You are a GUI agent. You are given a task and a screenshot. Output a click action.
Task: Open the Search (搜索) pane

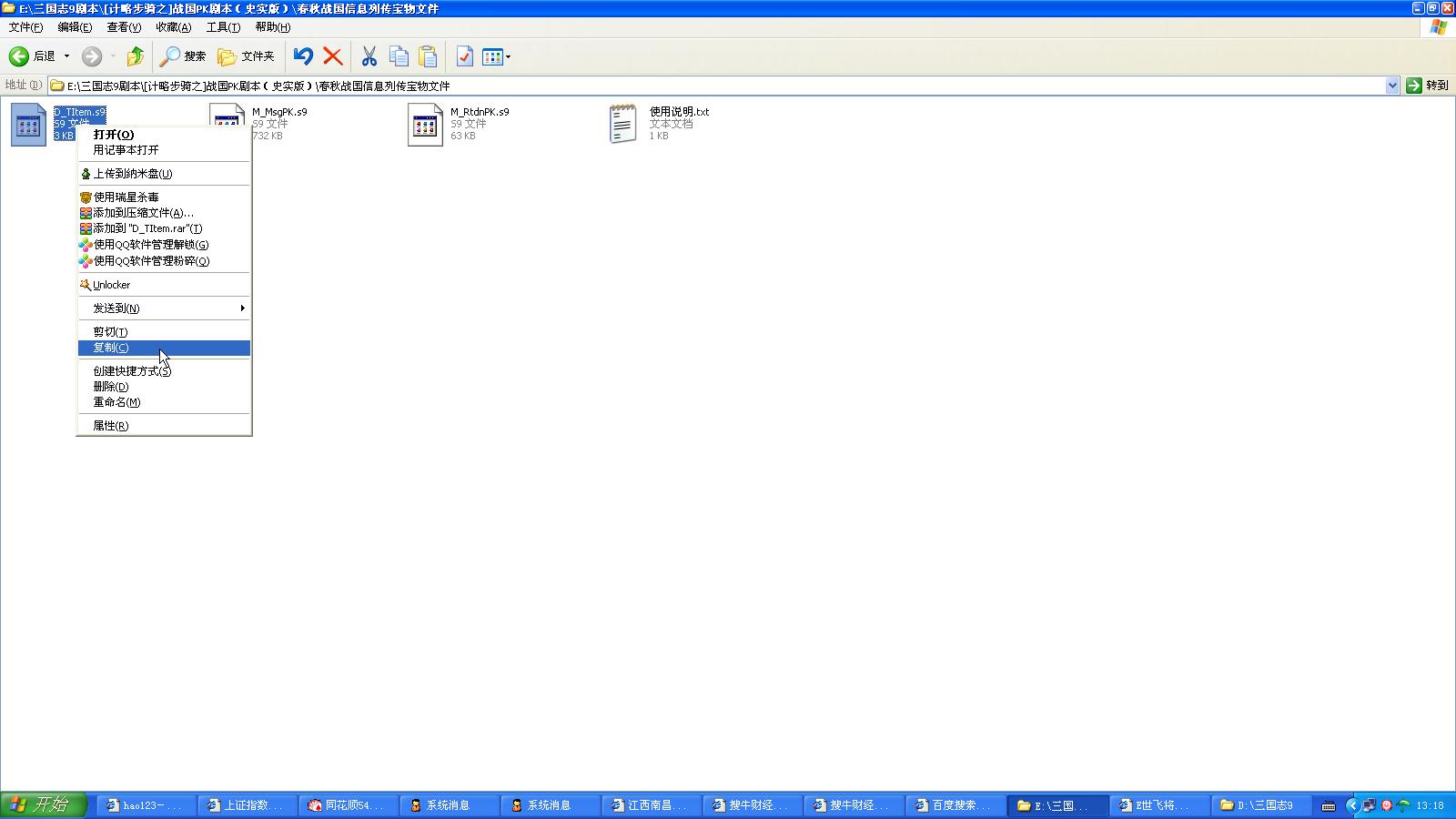pos(183,56)
